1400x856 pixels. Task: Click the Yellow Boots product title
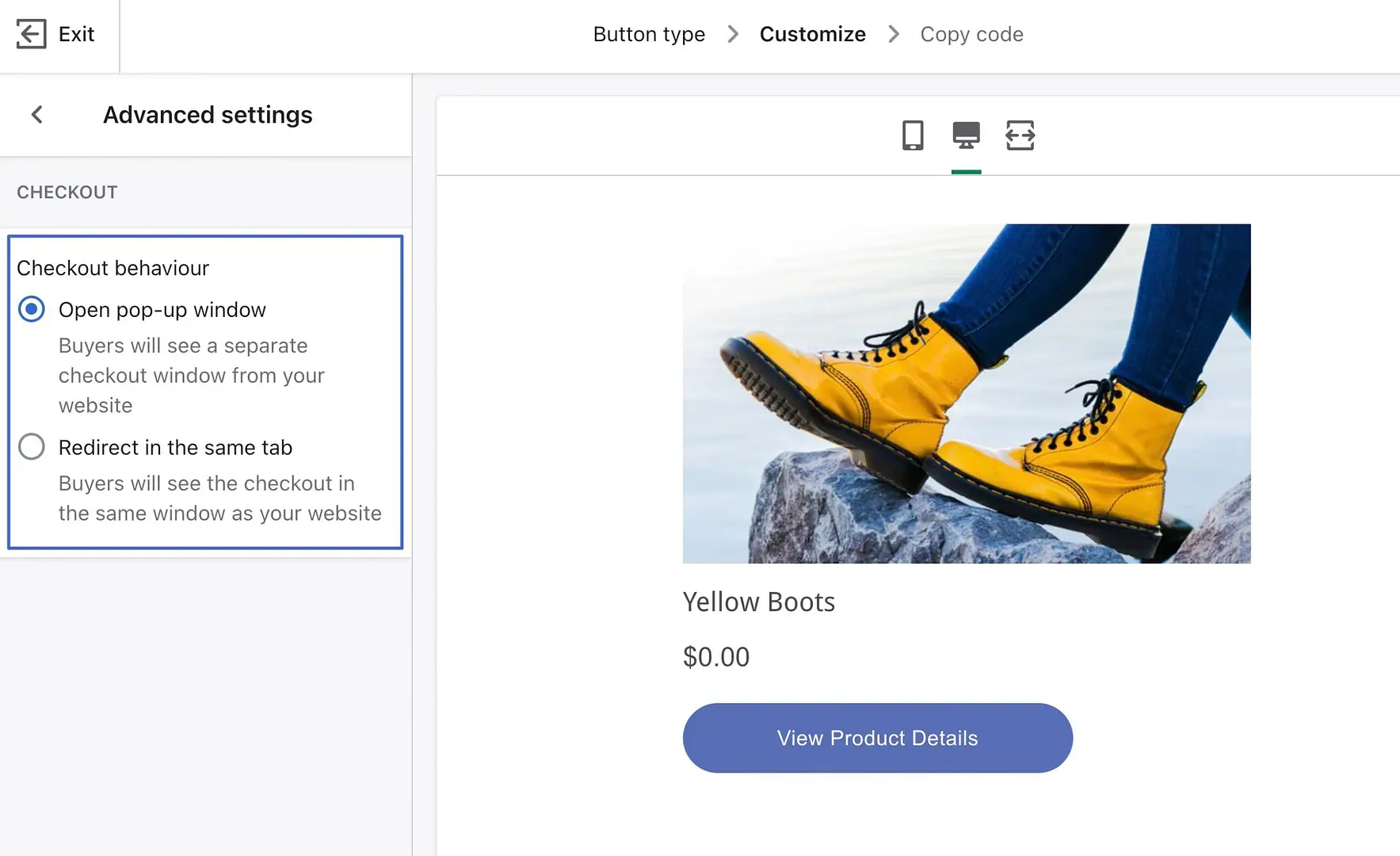tap(758, 602)
